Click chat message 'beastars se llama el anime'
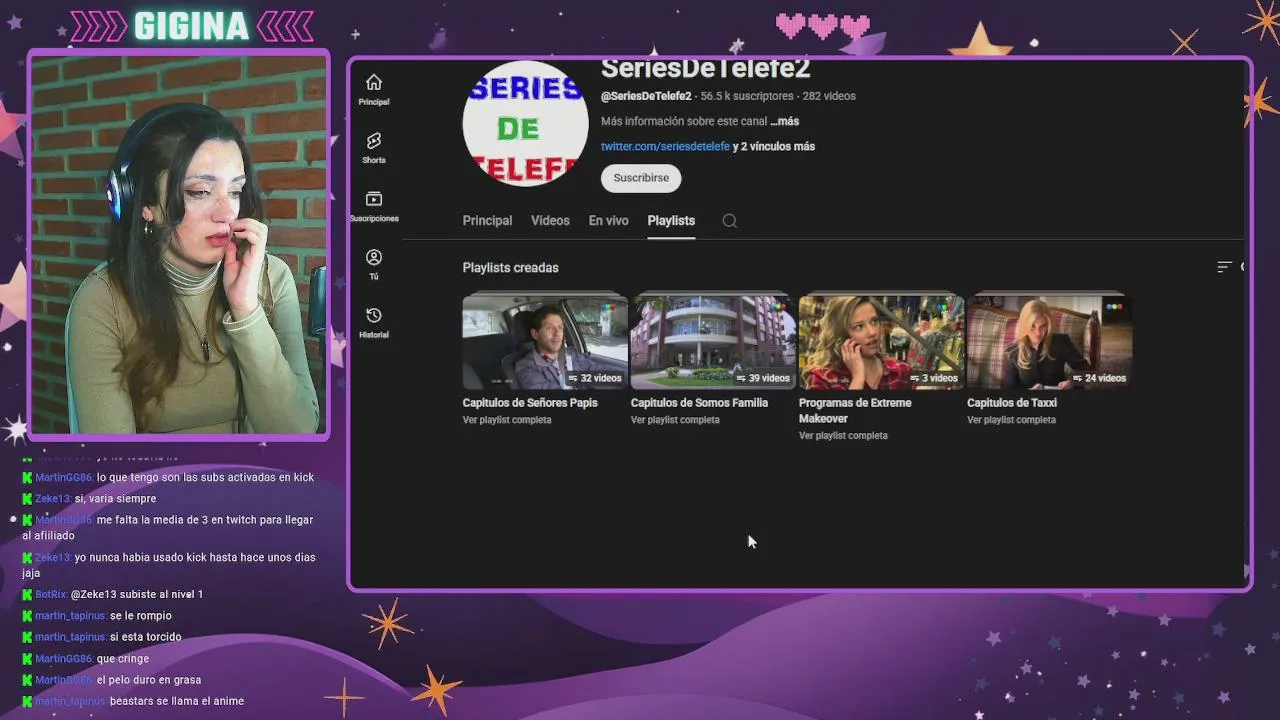The image size is (1280, 720). coord(177,702)
